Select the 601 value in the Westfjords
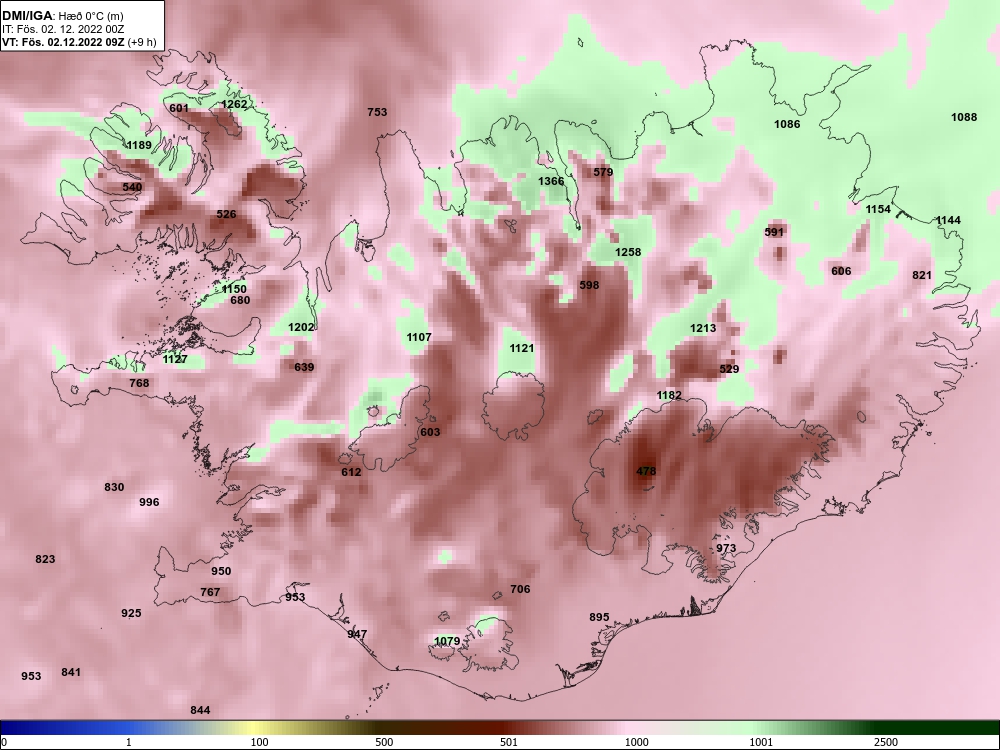1000x750 pixels. click(x=179, y=108)
